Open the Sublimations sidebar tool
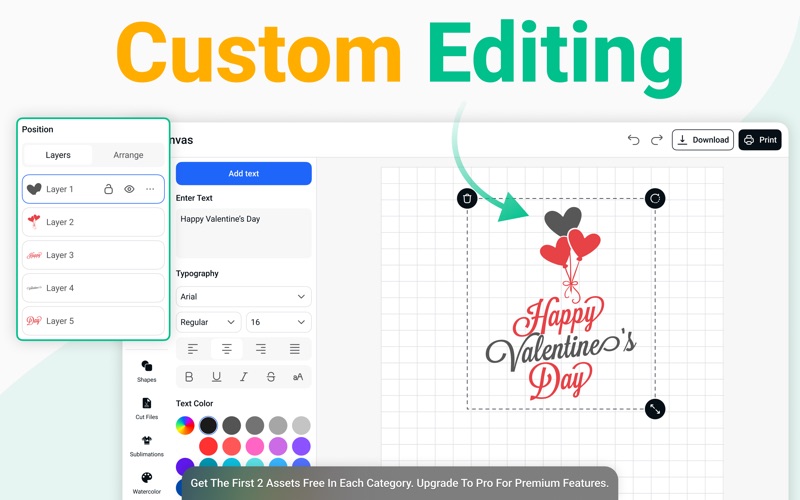 tap(146, 445)
